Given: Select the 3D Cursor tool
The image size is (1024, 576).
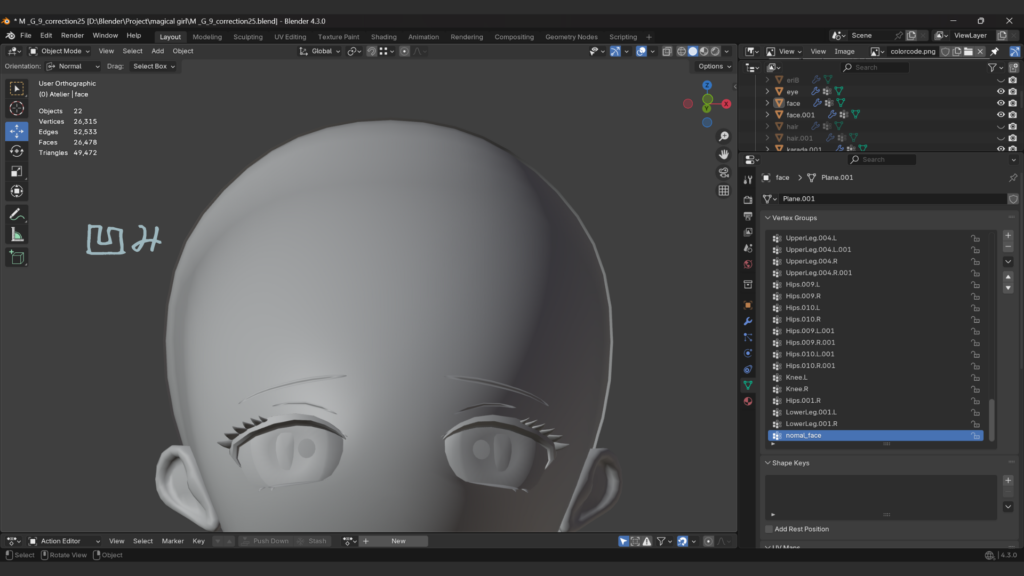Looking at the screenshot, I should coord(17,108).
